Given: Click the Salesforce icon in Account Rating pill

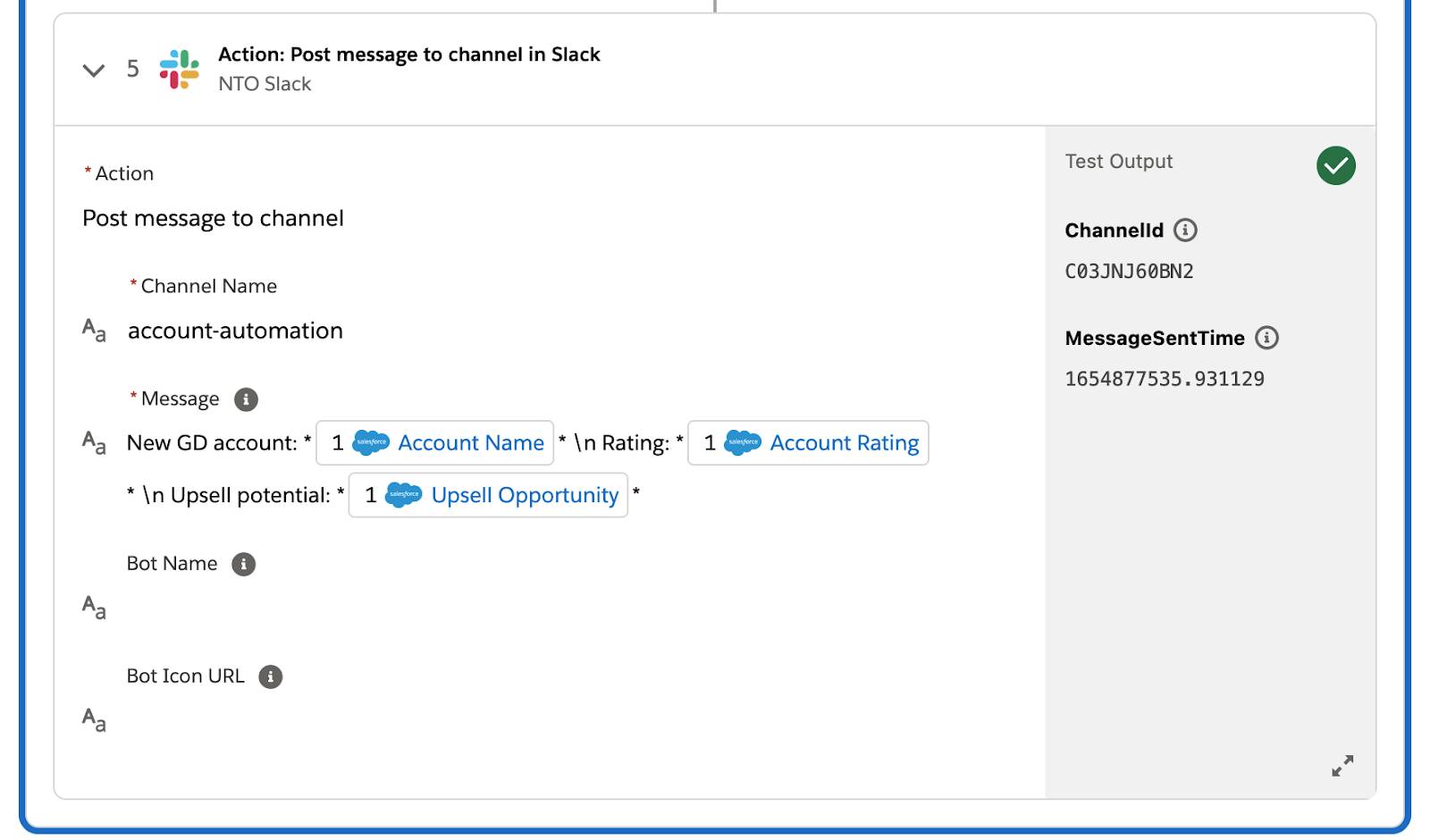Looking at the screenshot, I should click(743, 442).
